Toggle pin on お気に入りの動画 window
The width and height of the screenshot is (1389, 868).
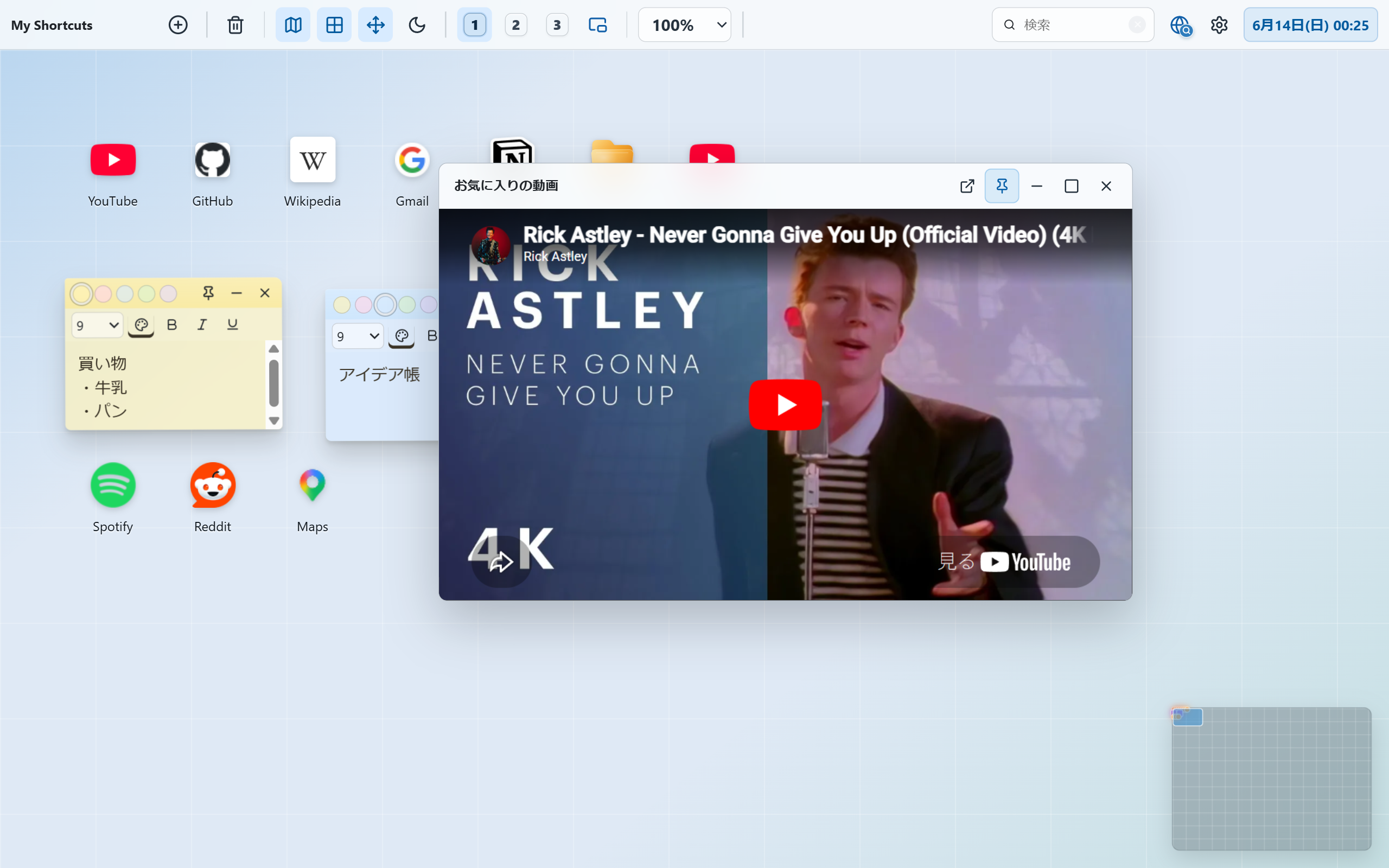pos(1002,186)
